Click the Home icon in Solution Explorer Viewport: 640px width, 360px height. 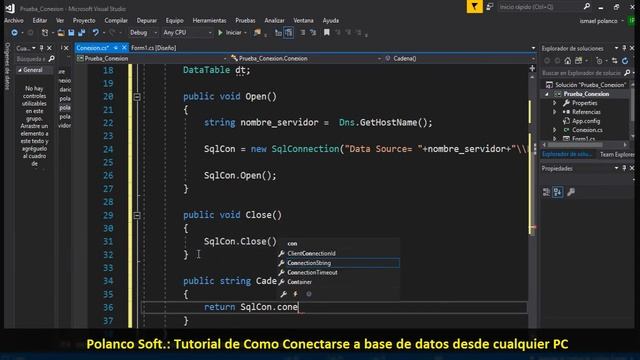[x=568, y=61]
